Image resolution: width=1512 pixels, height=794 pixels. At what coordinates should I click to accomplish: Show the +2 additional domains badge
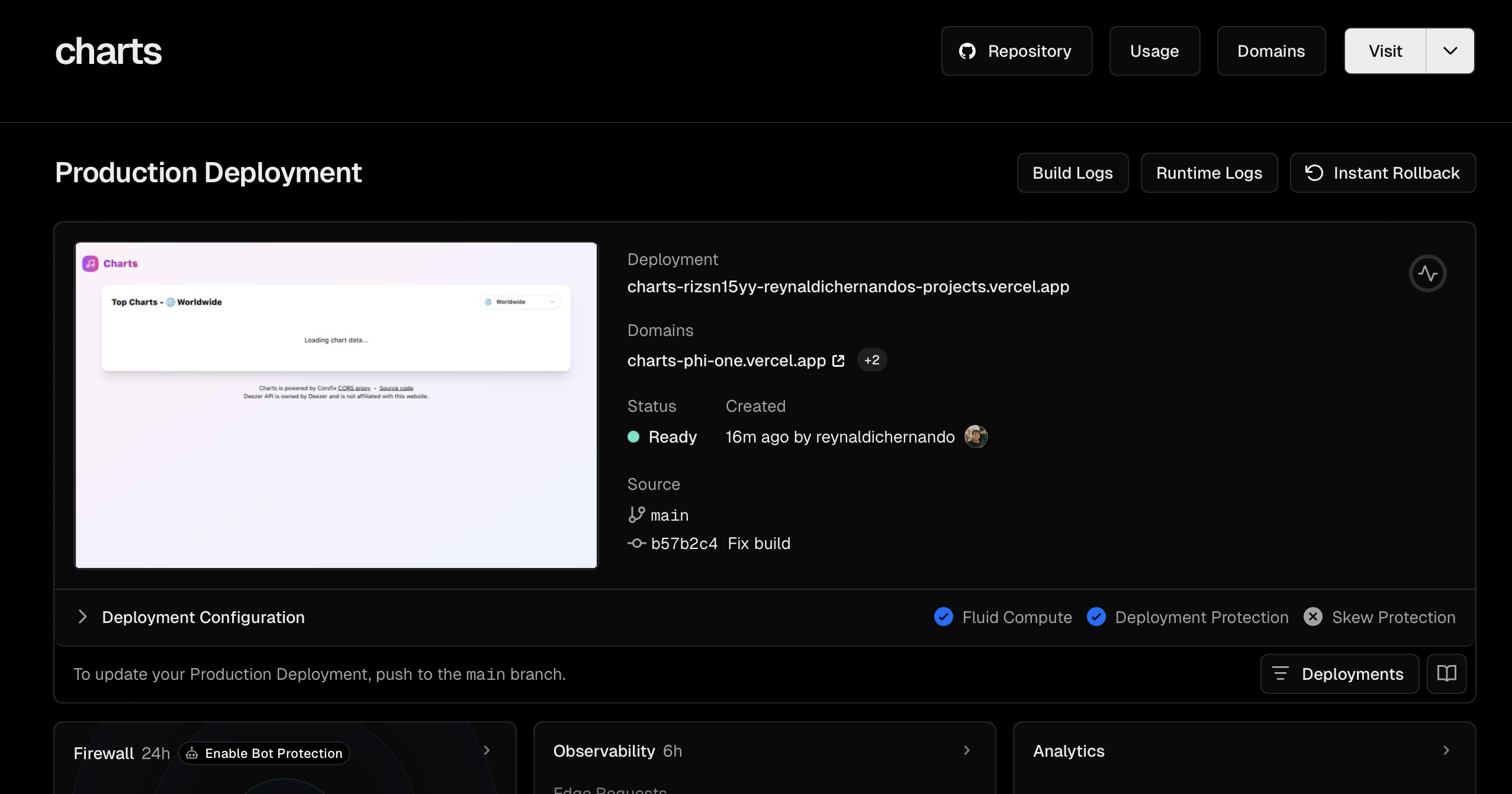pos(872,360)
